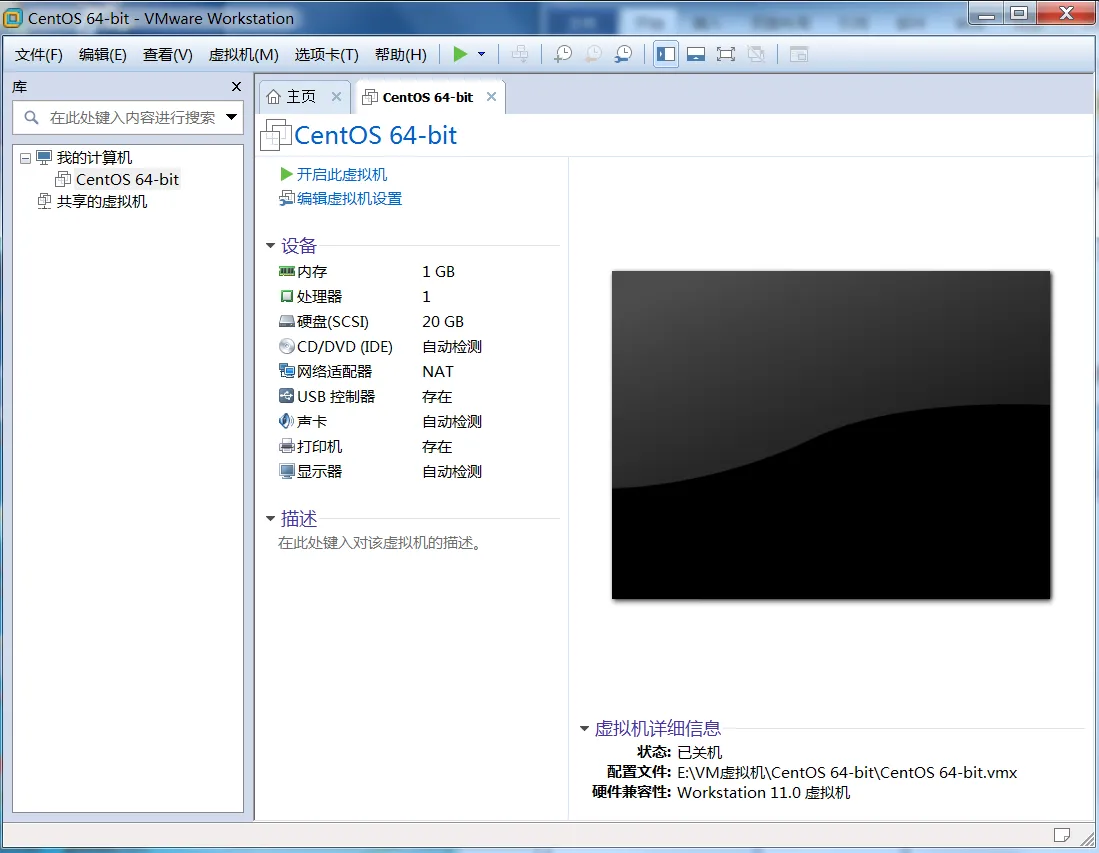
Task: Click the CD/DVD (IDE) device icon
Action: coord(287,346)
